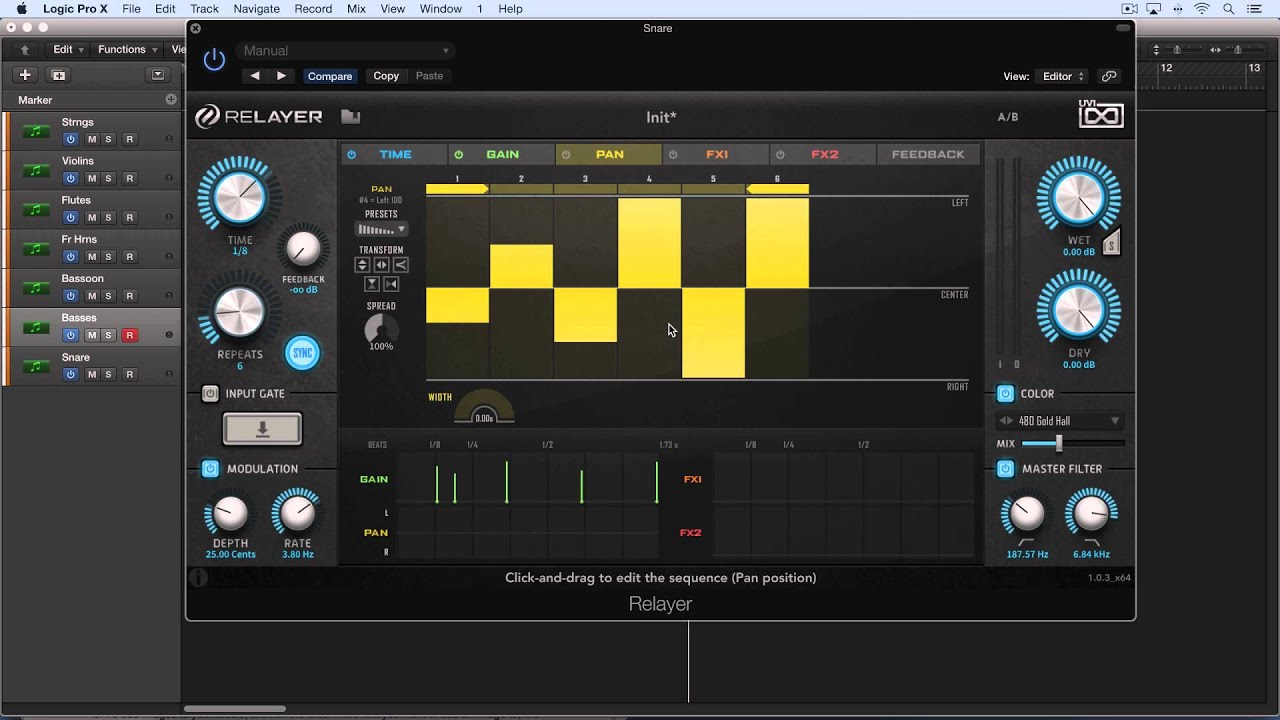
Task: Click the Wi-Fi status icon
Action: tap(1201, 9)
